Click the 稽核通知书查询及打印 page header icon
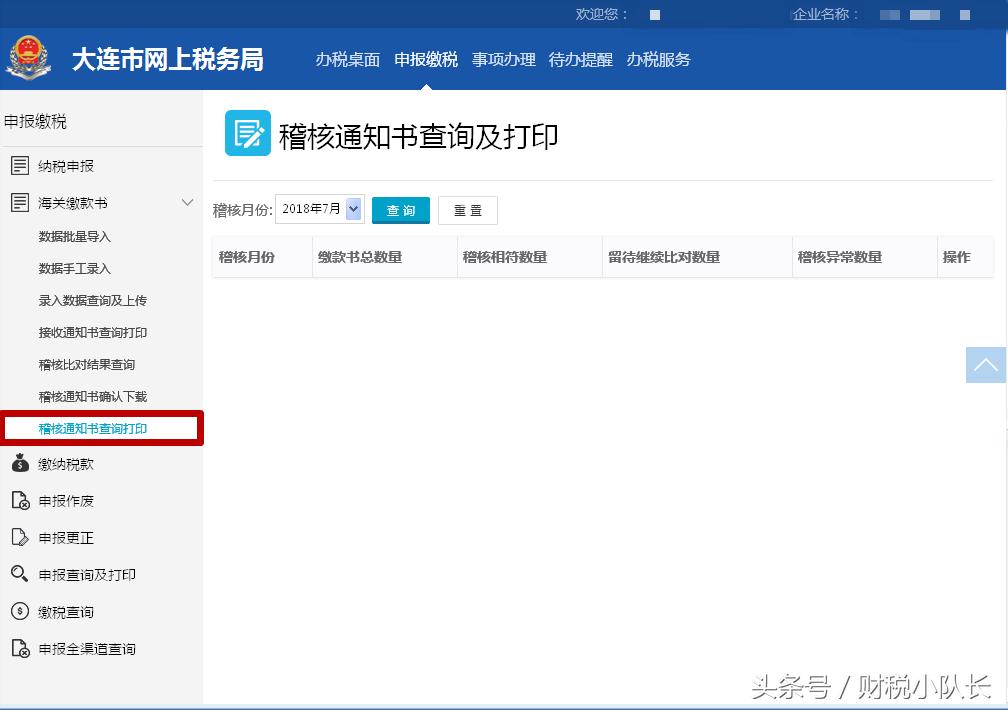Viewport: 1008px width, 710px height. (247, 133)
